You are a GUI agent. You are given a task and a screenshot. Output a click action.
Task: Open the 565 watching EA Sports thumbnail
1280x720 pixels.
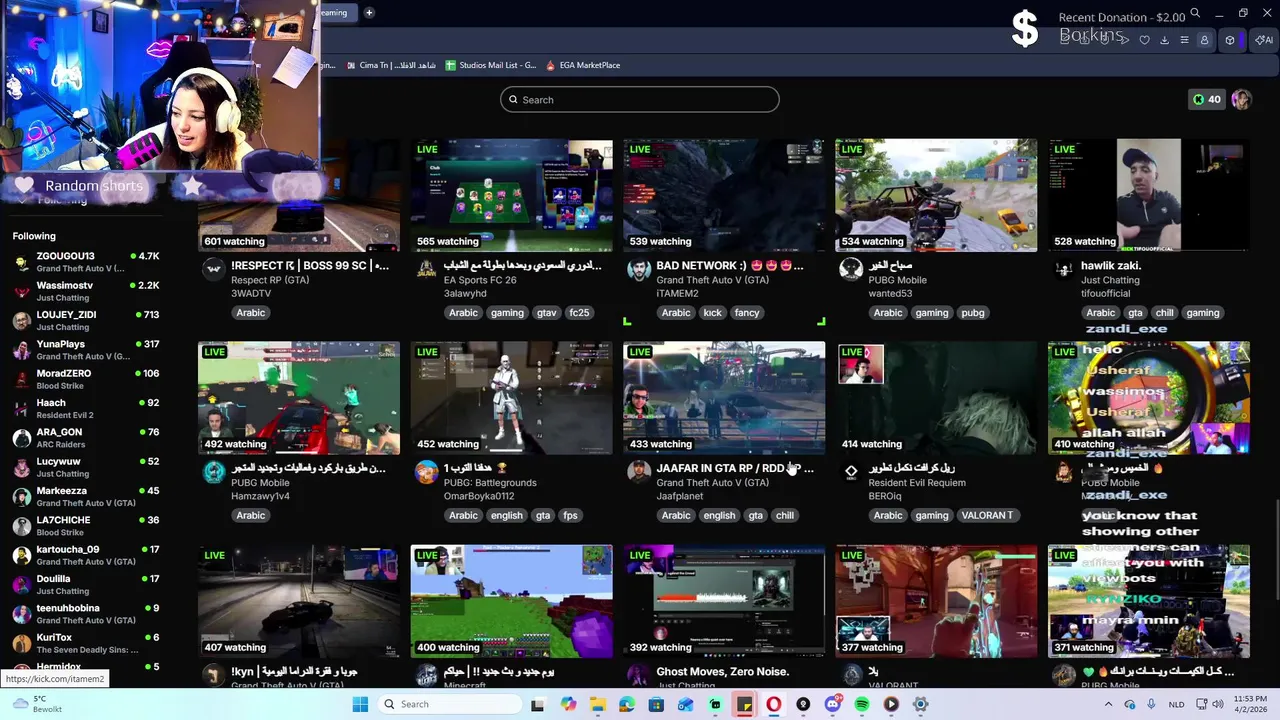511,195
